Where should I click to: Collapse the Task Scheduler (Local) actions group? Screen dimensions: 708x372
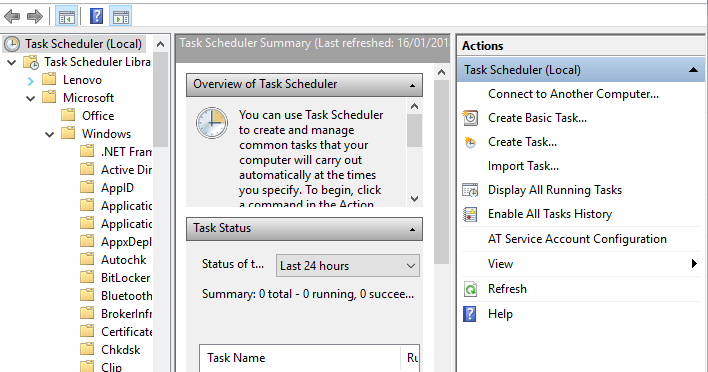(x=693, y=70)
